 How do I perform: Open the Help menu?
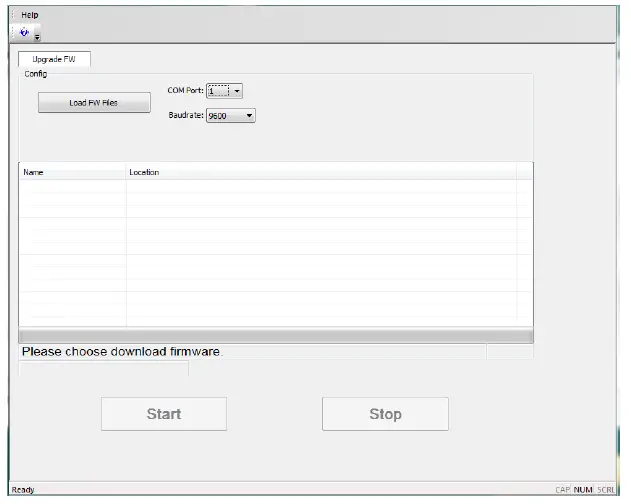click(30, 15)
